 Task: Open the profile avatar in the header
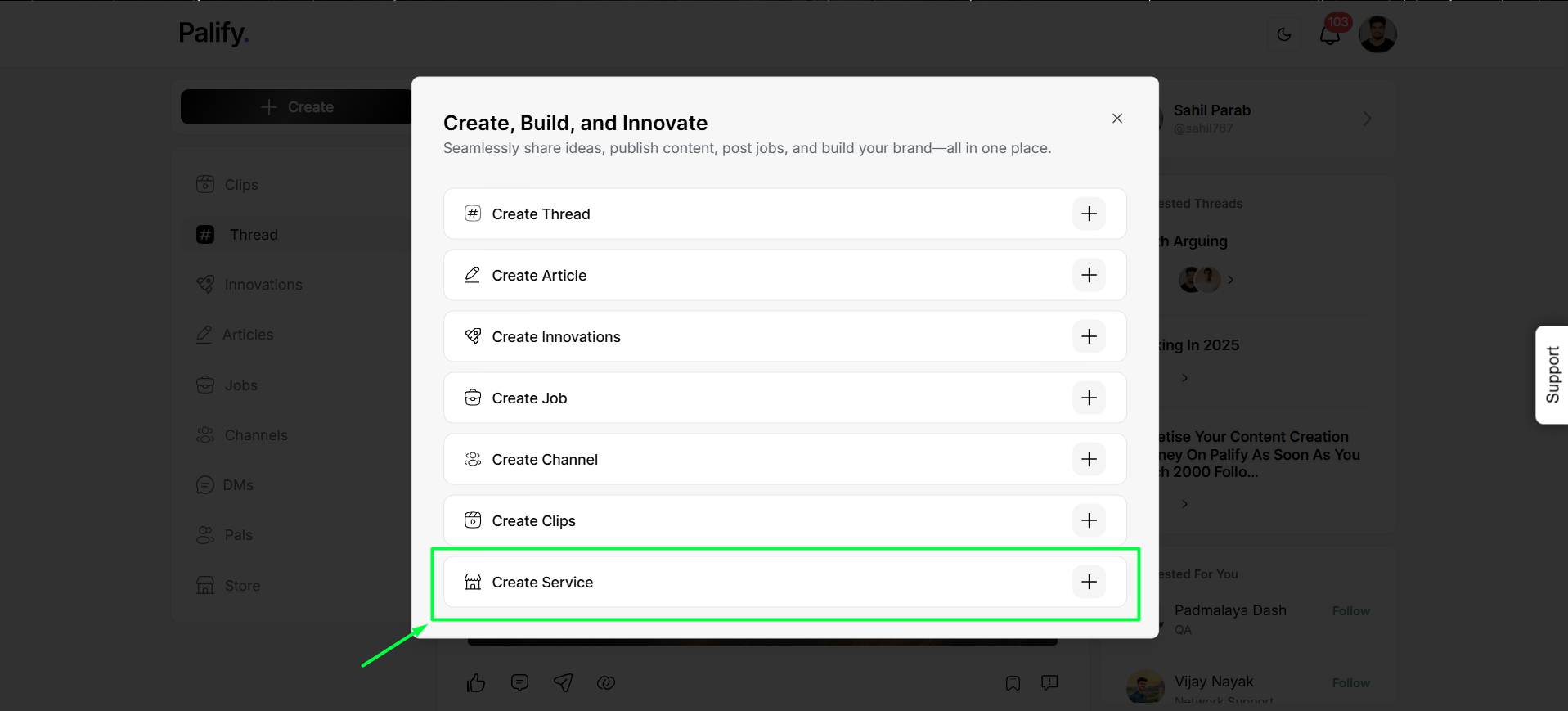click(1377, 34)
